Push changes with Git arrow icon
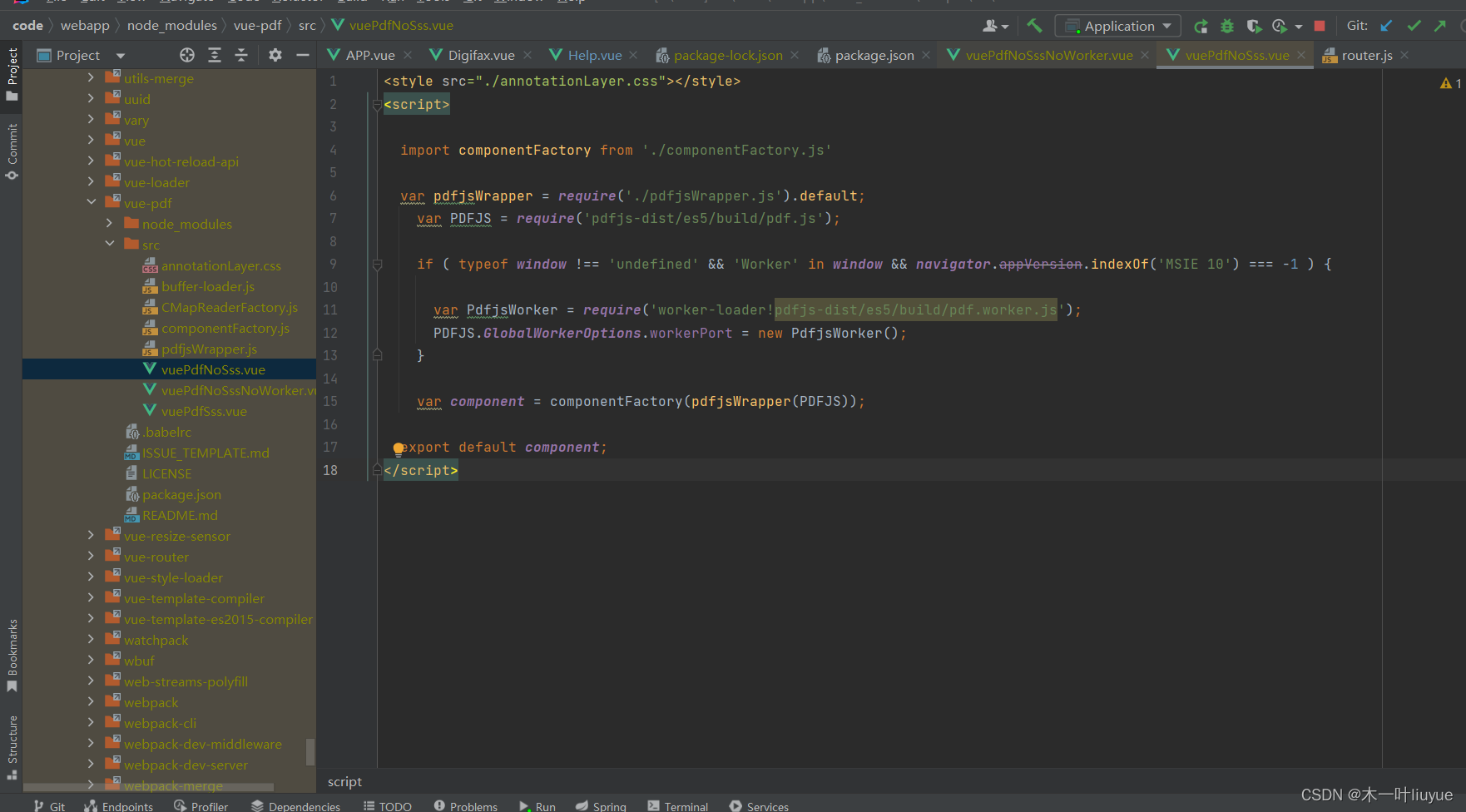1466x812 pixels. 1440,26
